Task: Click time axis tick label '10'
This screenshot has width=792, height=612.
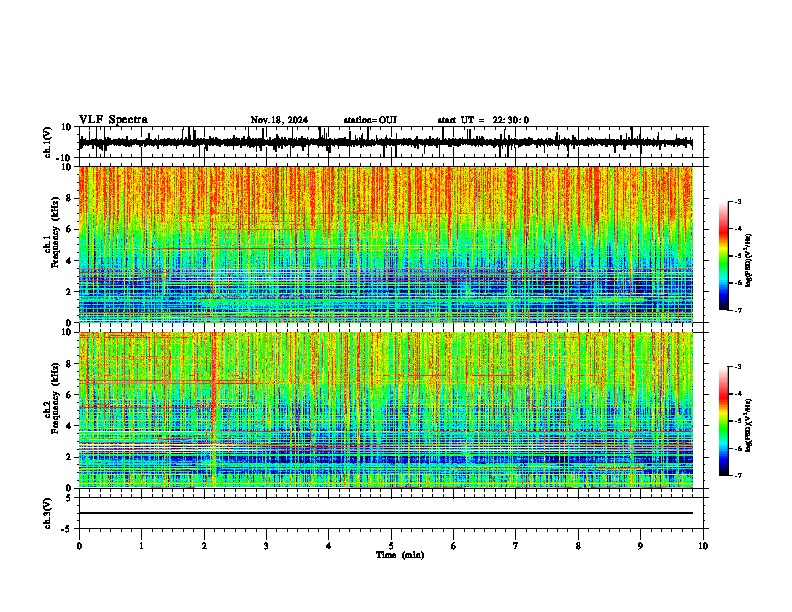Action: click(703, 546)
